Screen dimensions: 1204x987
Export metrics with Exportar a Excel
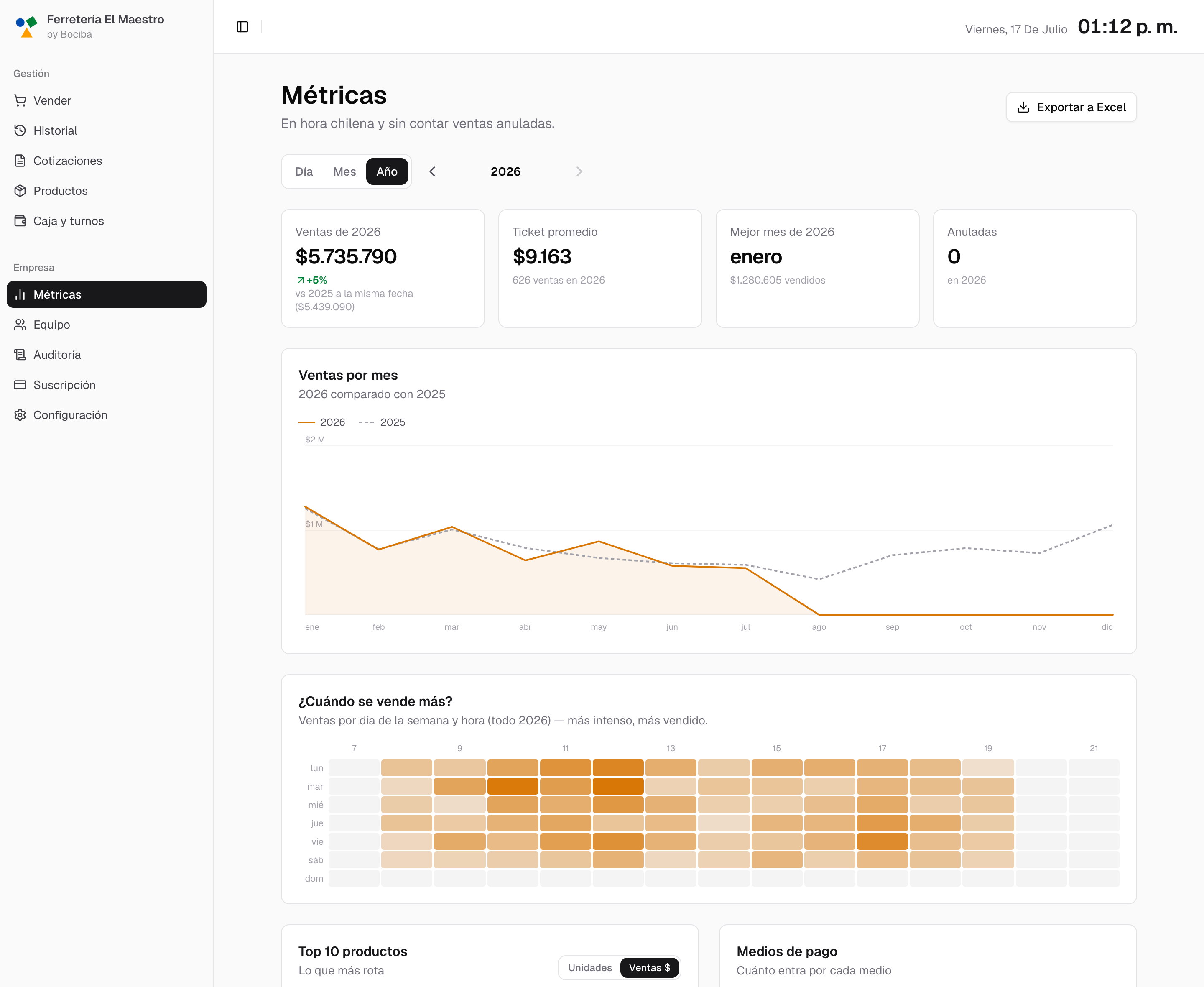click(x=1071, y=107)
